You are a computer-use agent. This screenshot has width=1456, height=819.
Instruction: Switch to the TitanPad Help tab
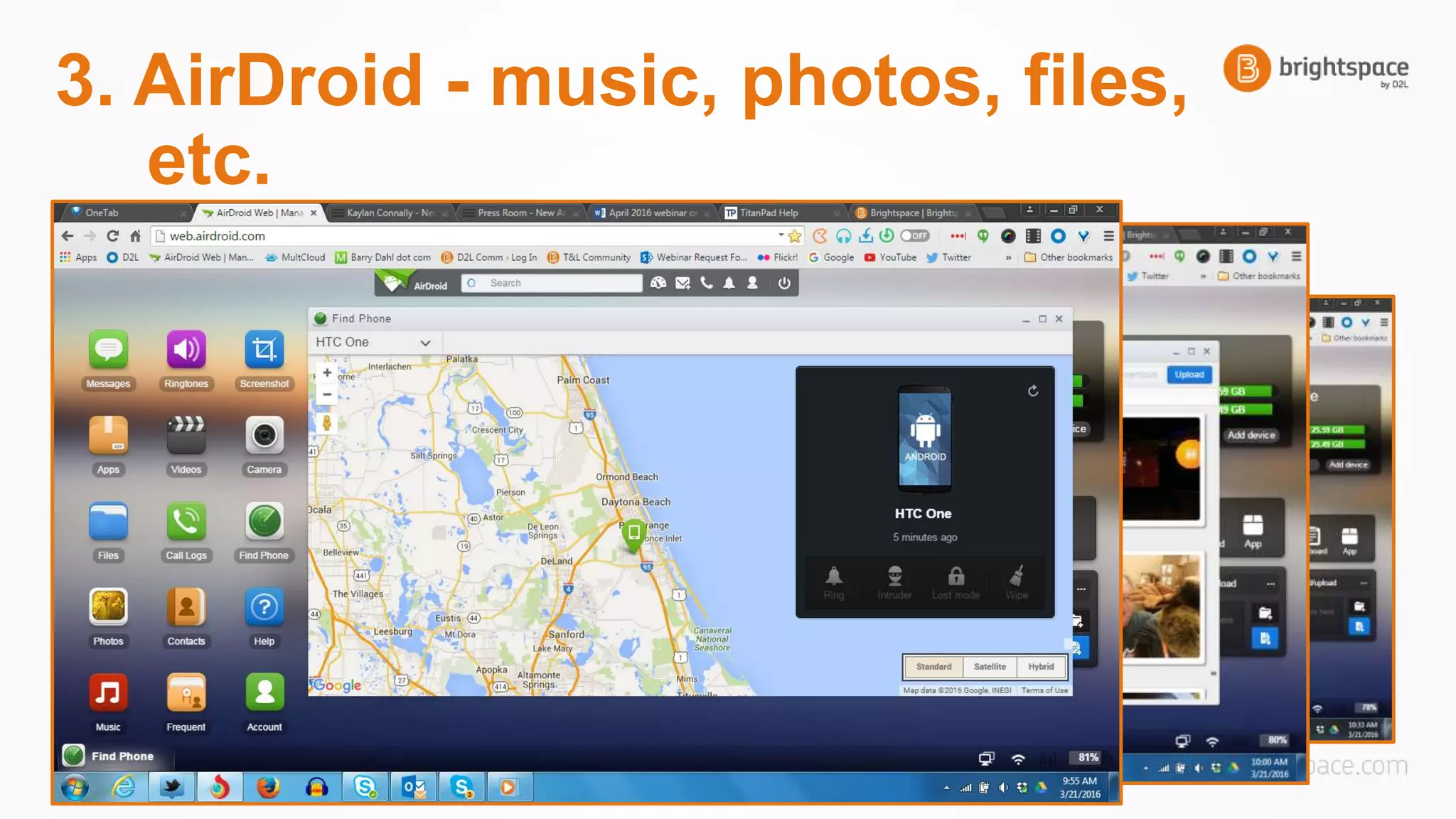tap(782, 213)
